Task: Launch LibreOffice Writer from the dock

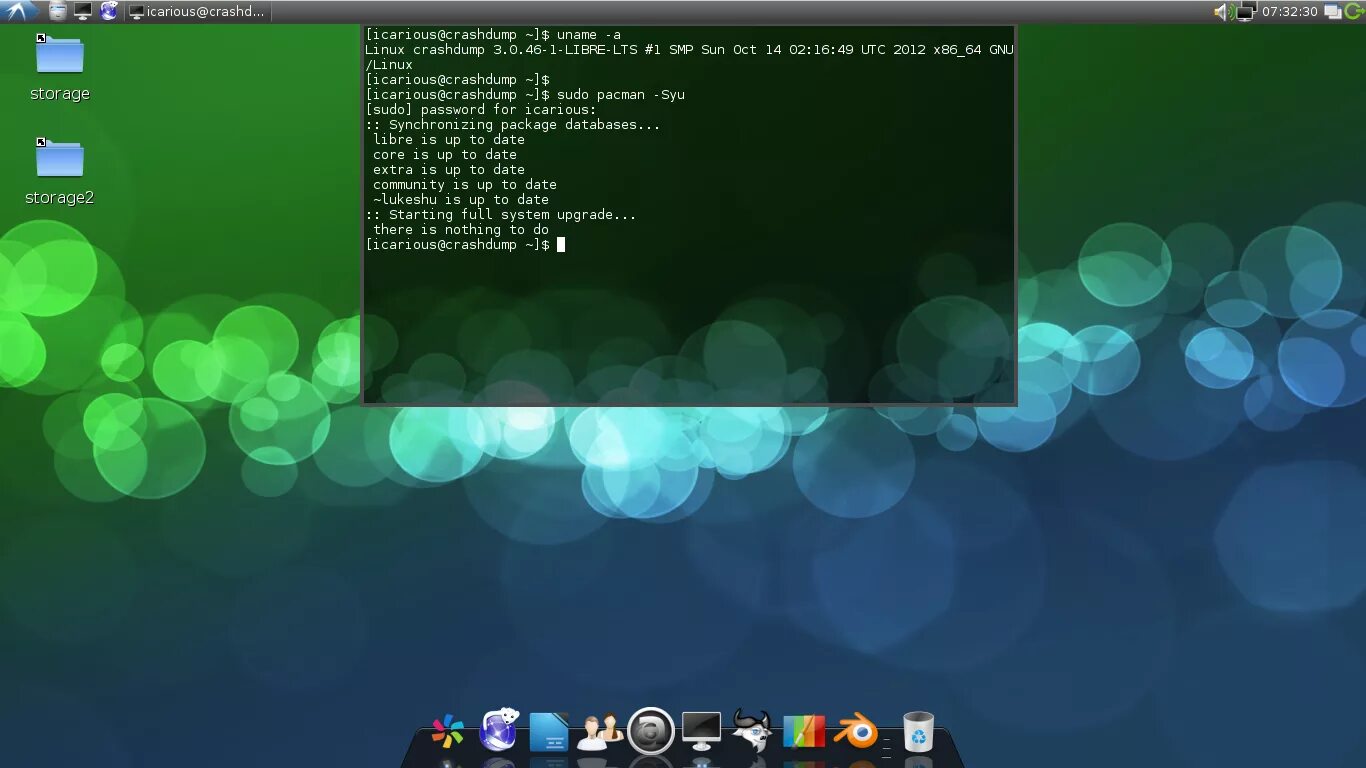Action: (548, 732)
